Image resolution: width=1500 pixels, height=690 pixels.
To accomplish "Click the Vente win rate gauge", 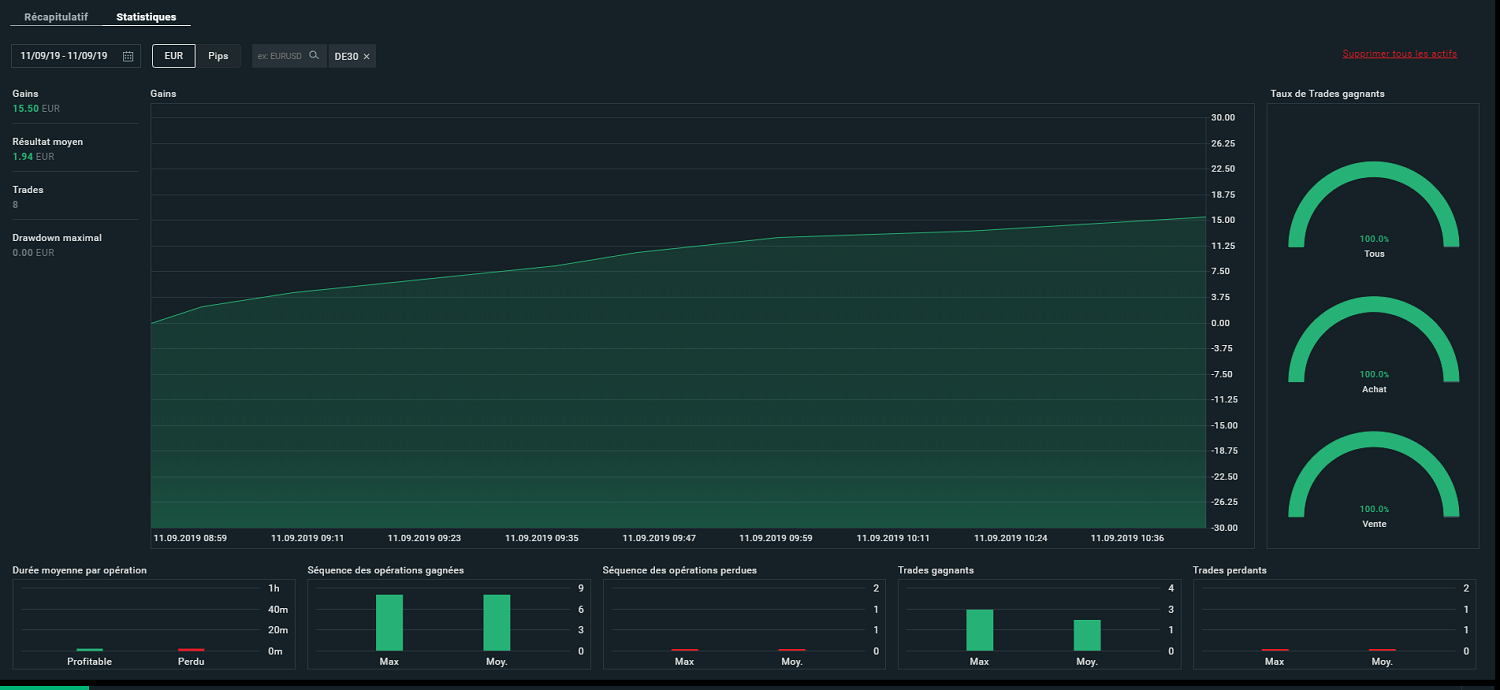I will [1374, 476].
